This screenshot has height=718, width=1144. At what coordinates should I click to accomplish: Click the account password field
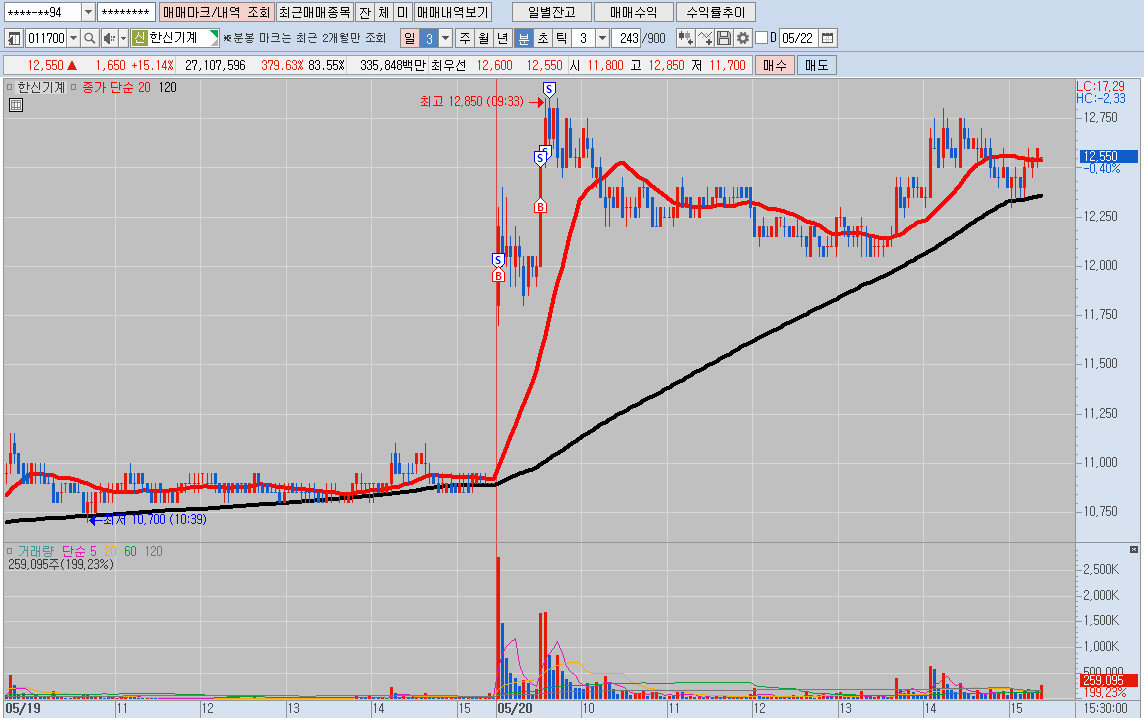point(126,12)
